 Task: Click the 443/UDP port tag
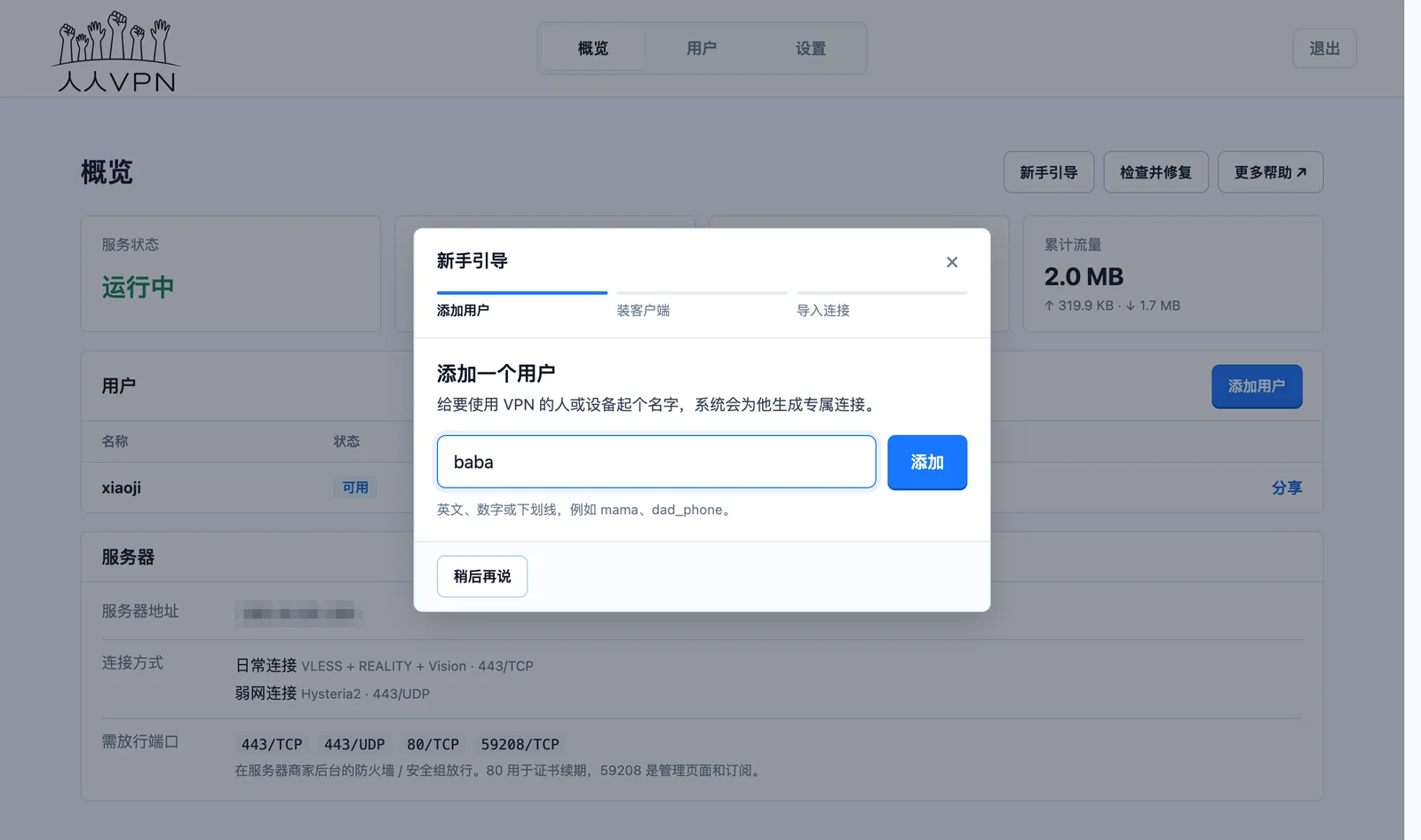click(x=354, y=744)
